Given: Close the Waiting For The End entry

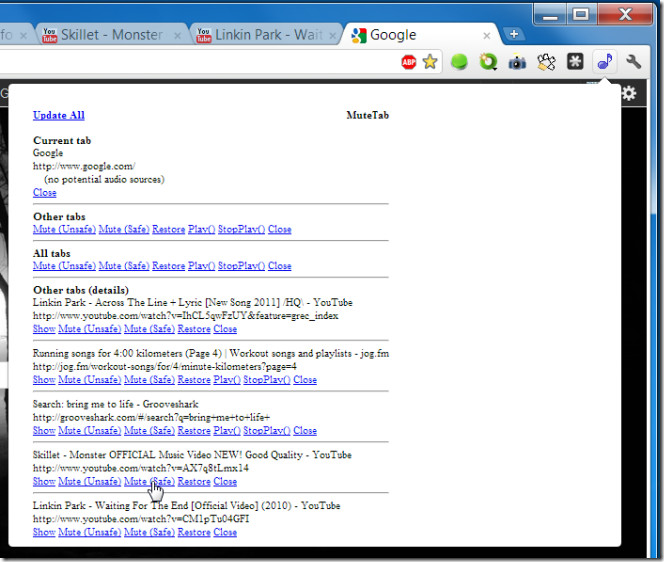Looking at the screenshot, I should click(225, 532).
